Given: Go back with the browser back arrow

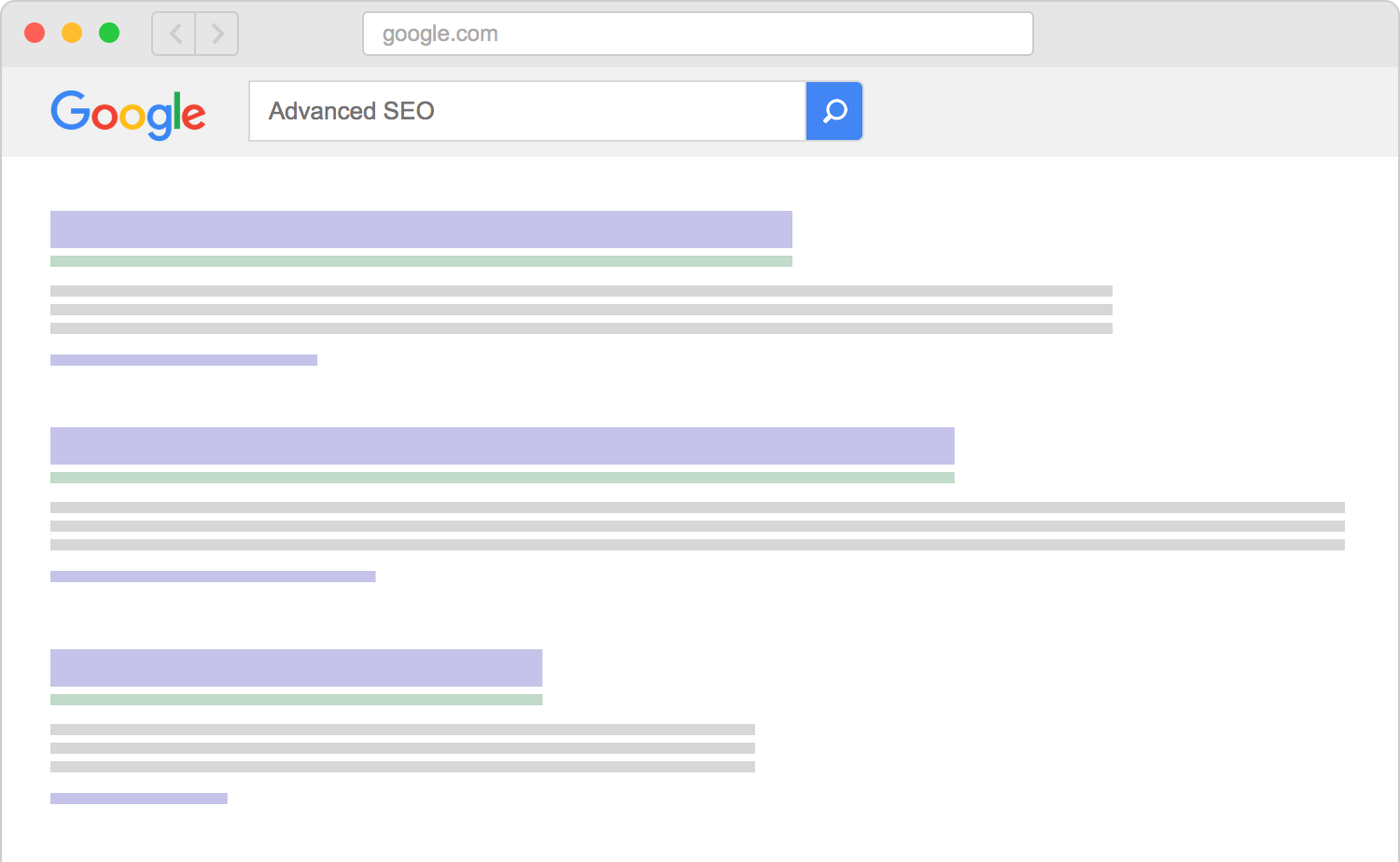Looking at the screenshot, I should (175, 35).
